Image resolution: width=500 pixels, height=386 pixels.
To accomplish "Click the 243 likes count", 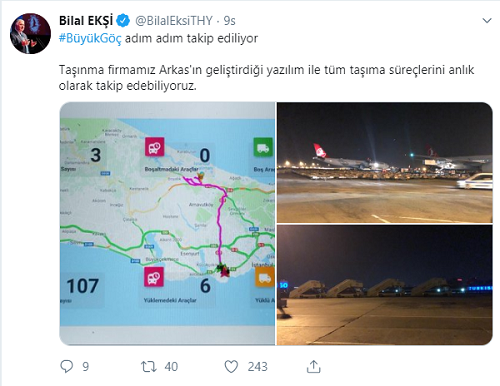I will pyautogui.click(x=257, y=367).
